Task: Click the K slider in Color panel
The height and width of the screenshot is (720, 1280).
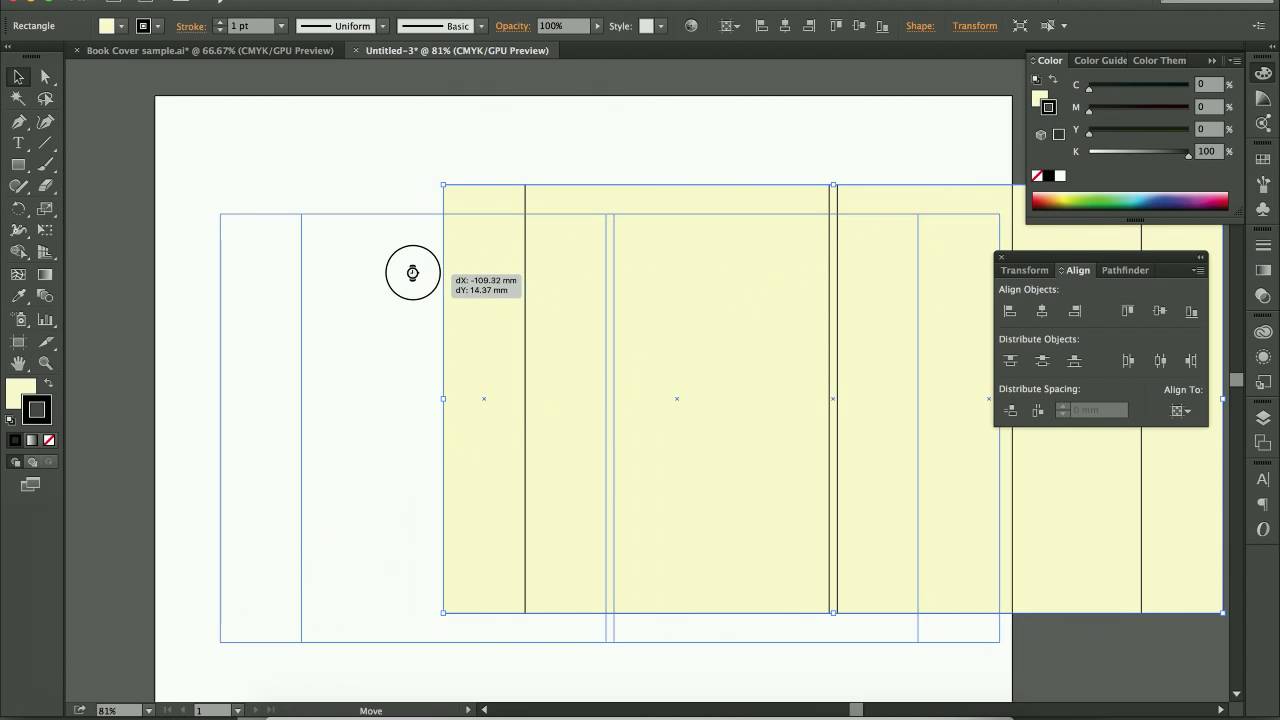Action: coord(1139,153)
